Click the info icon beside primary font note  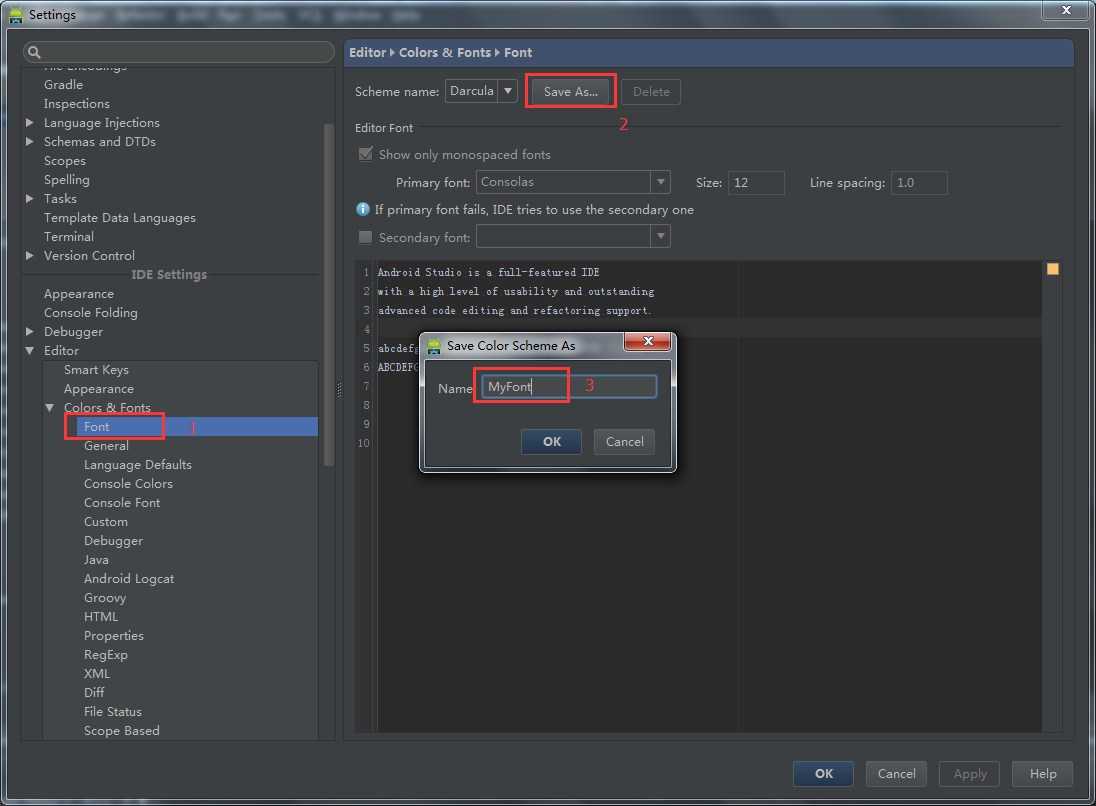coord(363,209)
